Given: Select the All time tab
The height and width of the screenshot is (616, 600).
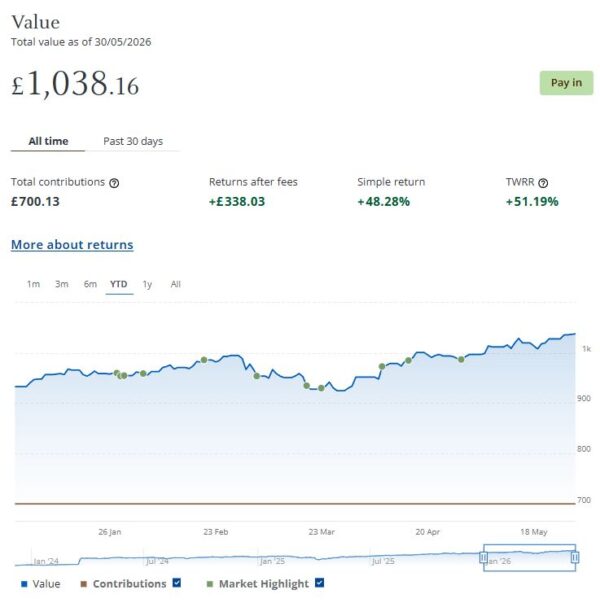Looking at the screenshot, I should pyautogui.click(x=48, y=141).
